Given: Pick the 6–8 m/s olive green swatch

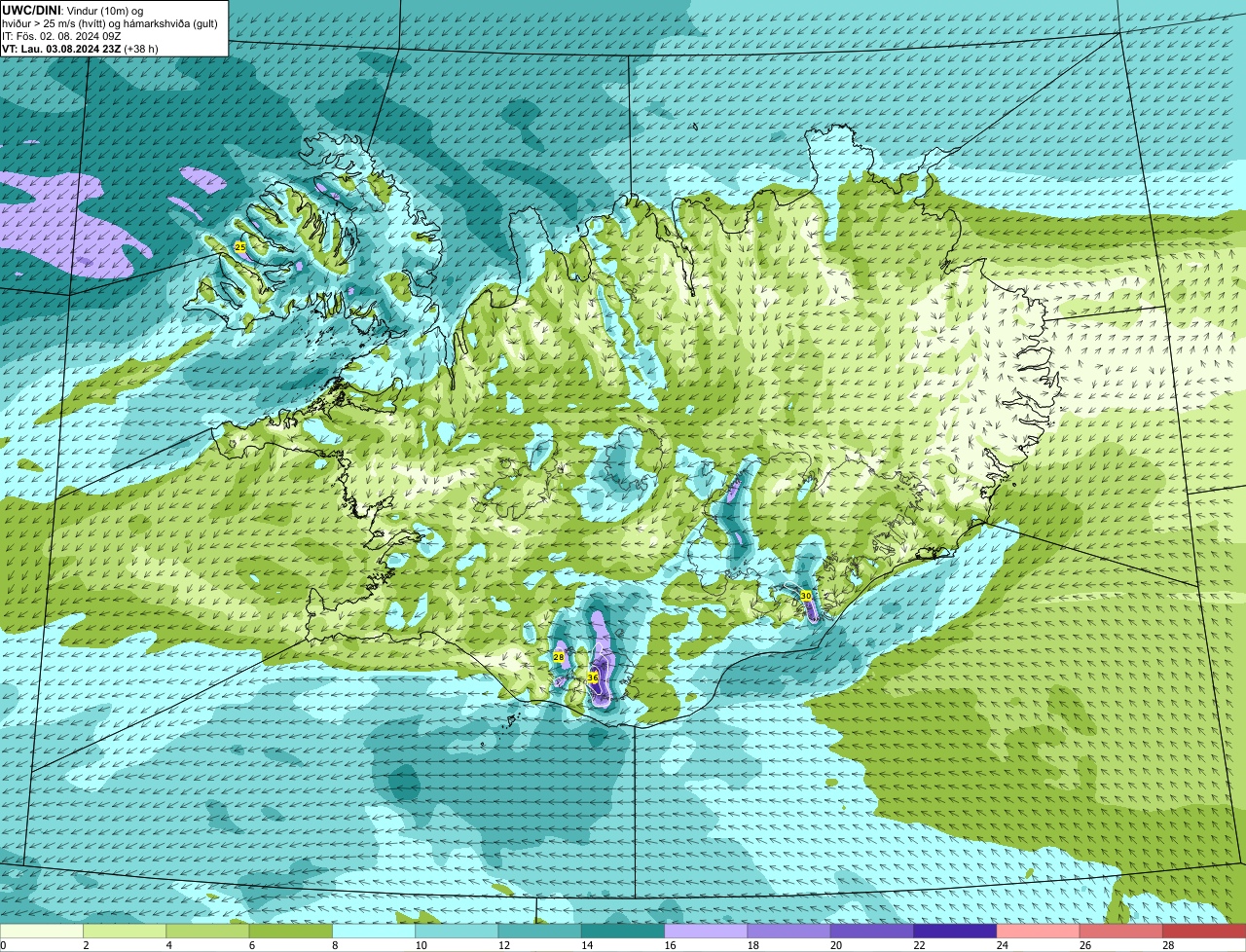Looking at the screenshot, I should pyautogui.click(x=291, y=931).
